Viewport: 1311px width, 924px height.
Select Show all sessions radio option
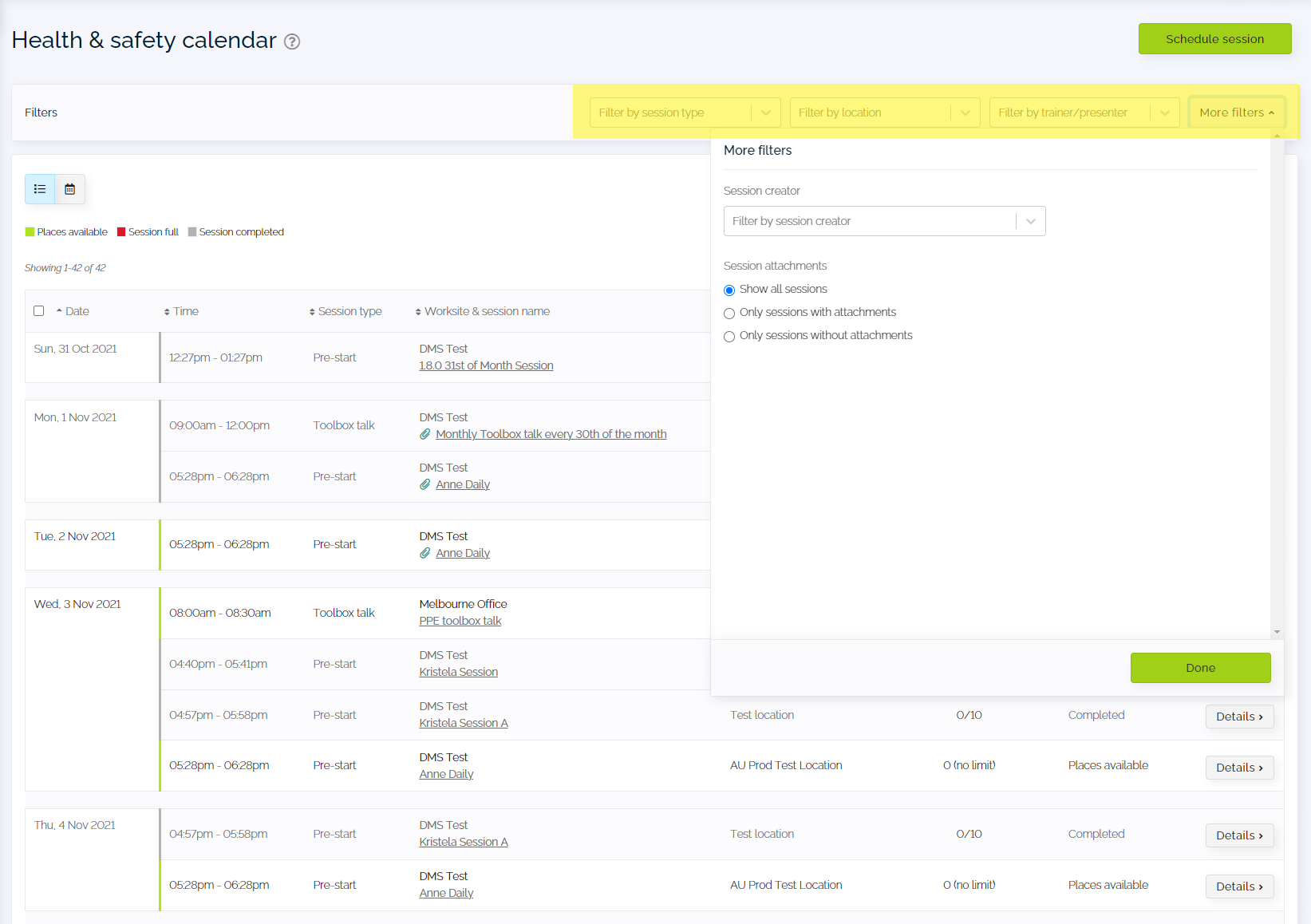[x=729, y=290]
